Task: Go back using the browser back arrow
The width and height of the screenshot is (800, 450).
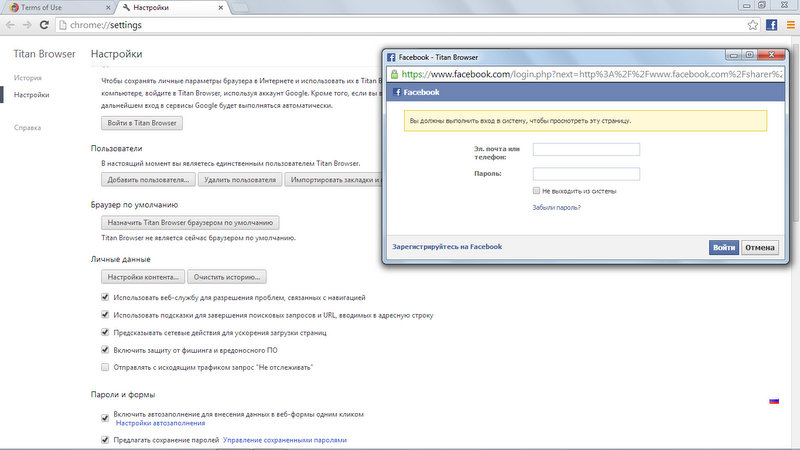Action: pyautogui.click(x=10, y=25)
